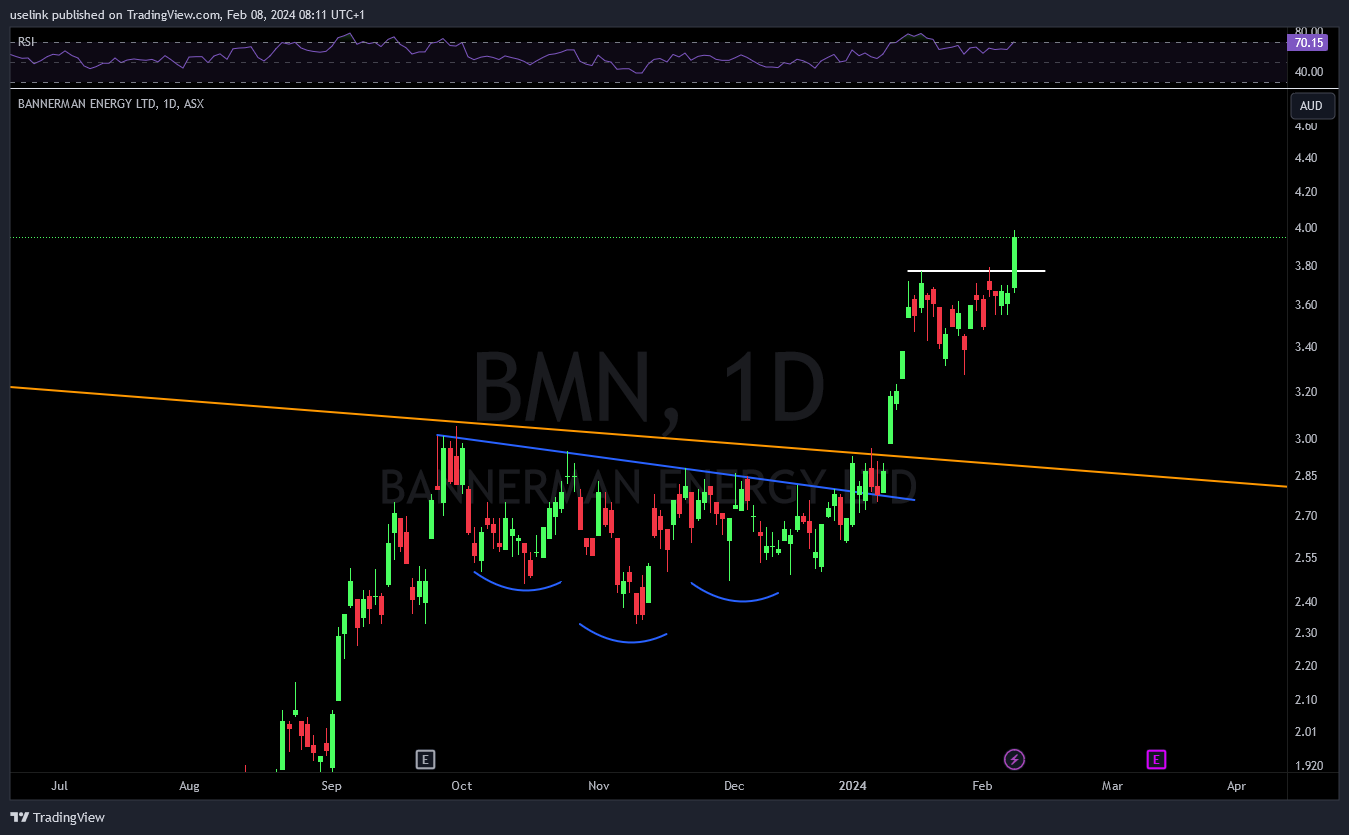Viewport: 1349px width, 835px height.
Task: Click the 2.10 price axis label
Action: (x=1306, y=700)
